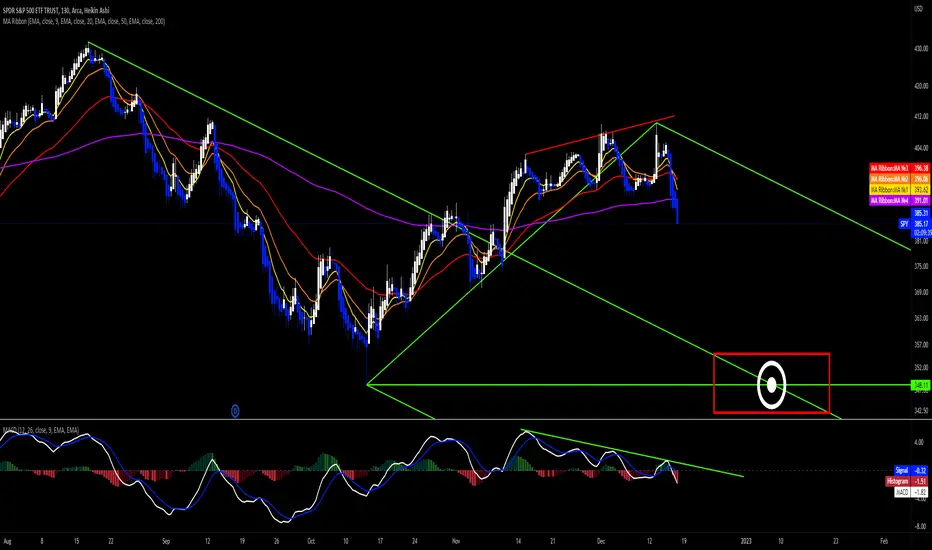Click the Aug label on time axis
The image size is (932, 550).
pyautogui.click(x=7, y=541)
